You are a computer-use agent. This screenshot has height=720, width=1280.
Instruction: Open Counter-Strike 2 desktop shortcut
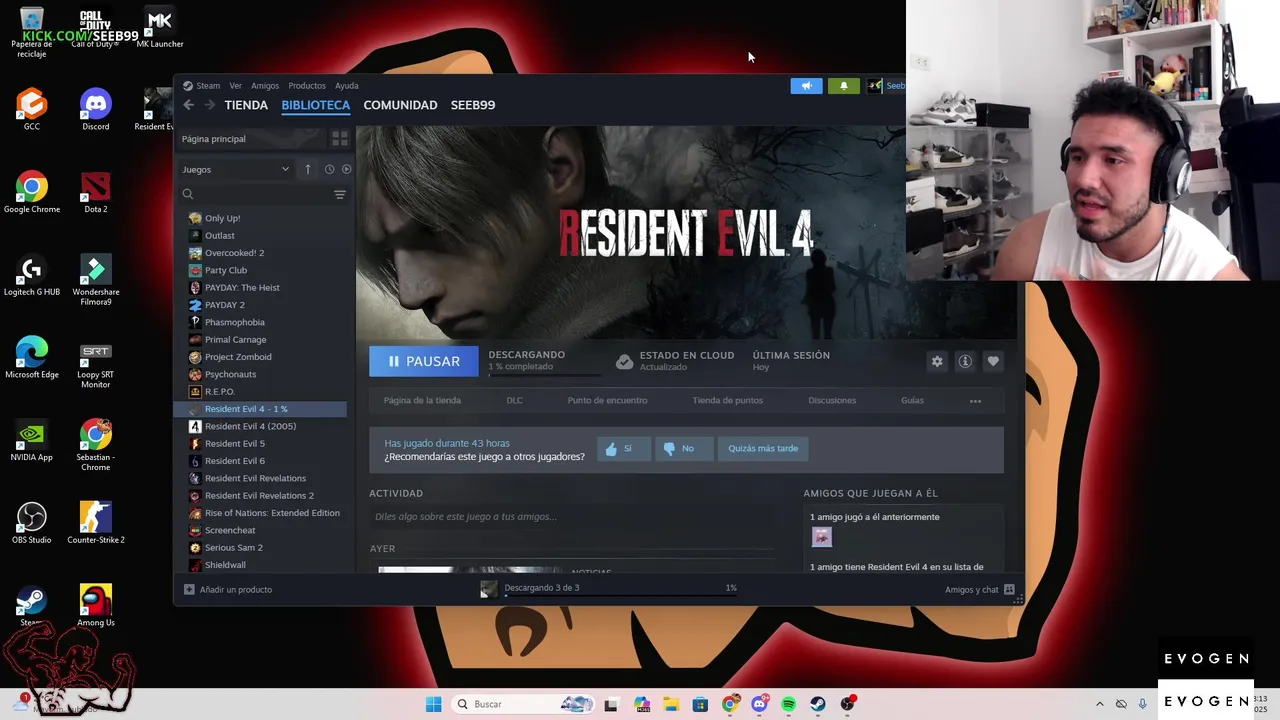(x=95, y=523)
